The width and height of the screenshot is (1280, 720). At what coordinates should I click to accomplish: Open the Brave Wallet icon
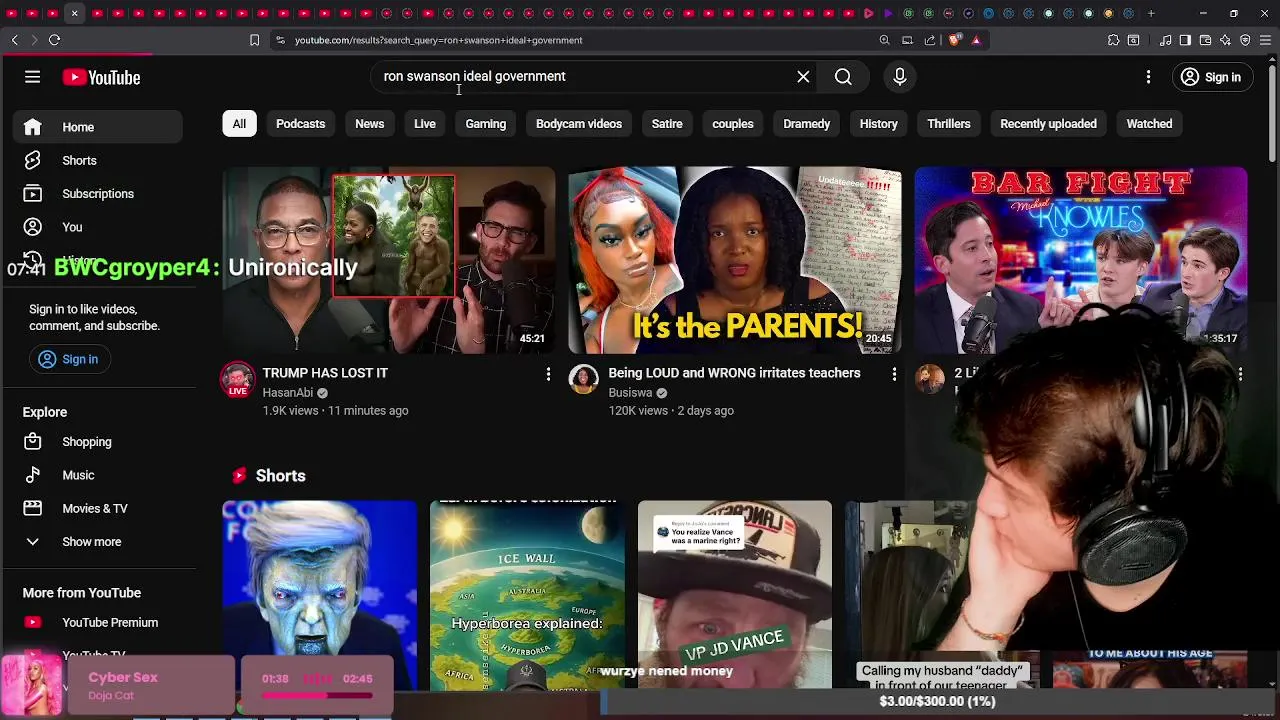[x=1205, y=40]
